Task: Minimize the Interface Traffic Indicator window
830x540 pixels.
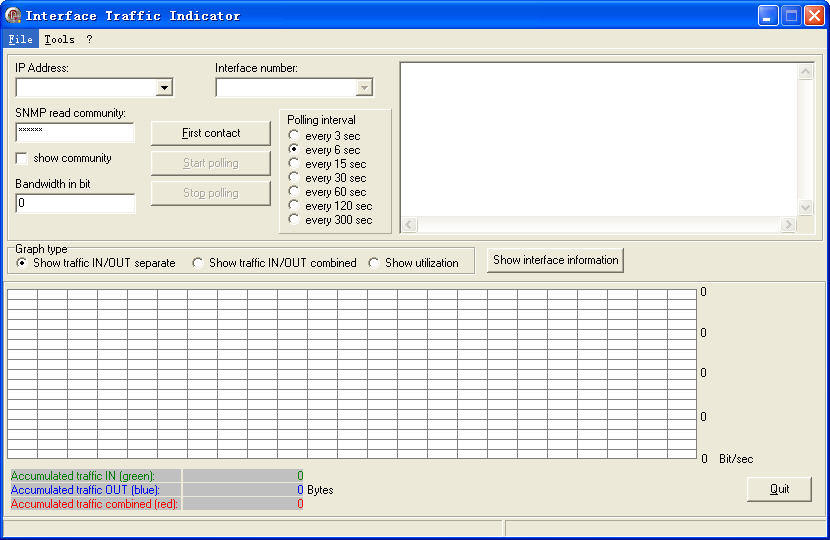Action: (x=768, y=15)
